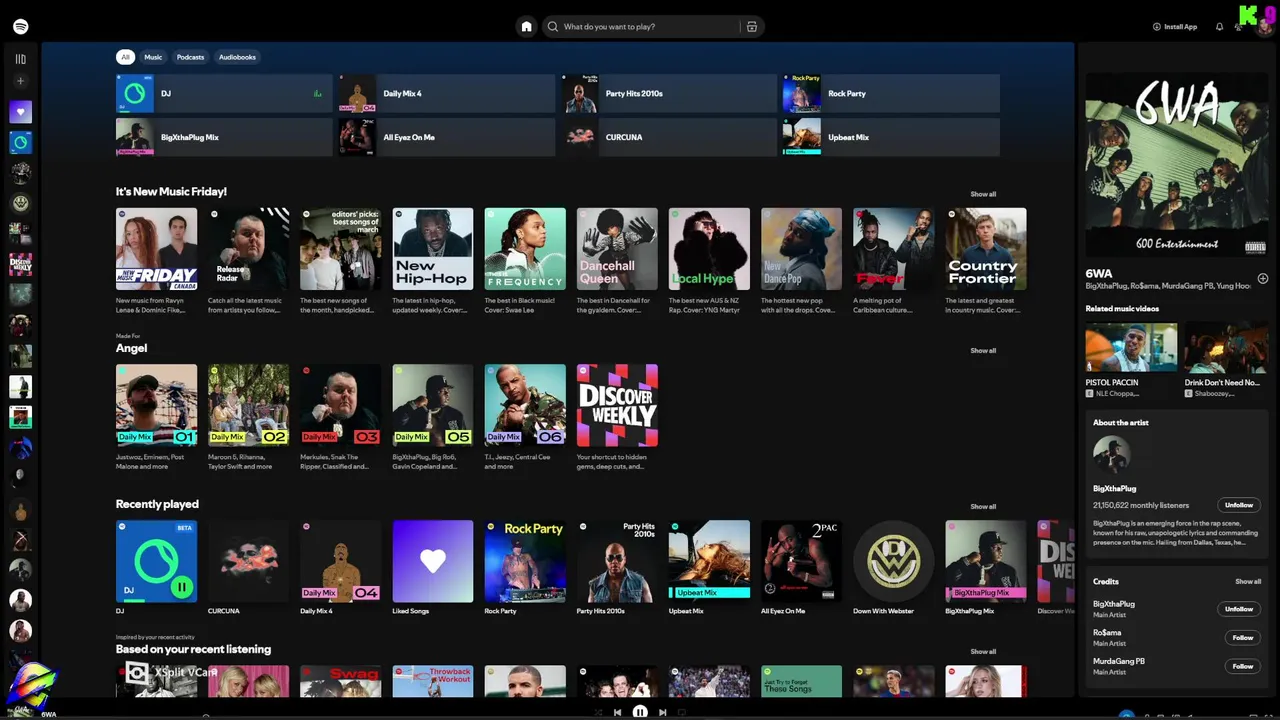Show all Based on your recent listening
The height and width of the screenshot is (720, 1280).
(x=983, y=651)
